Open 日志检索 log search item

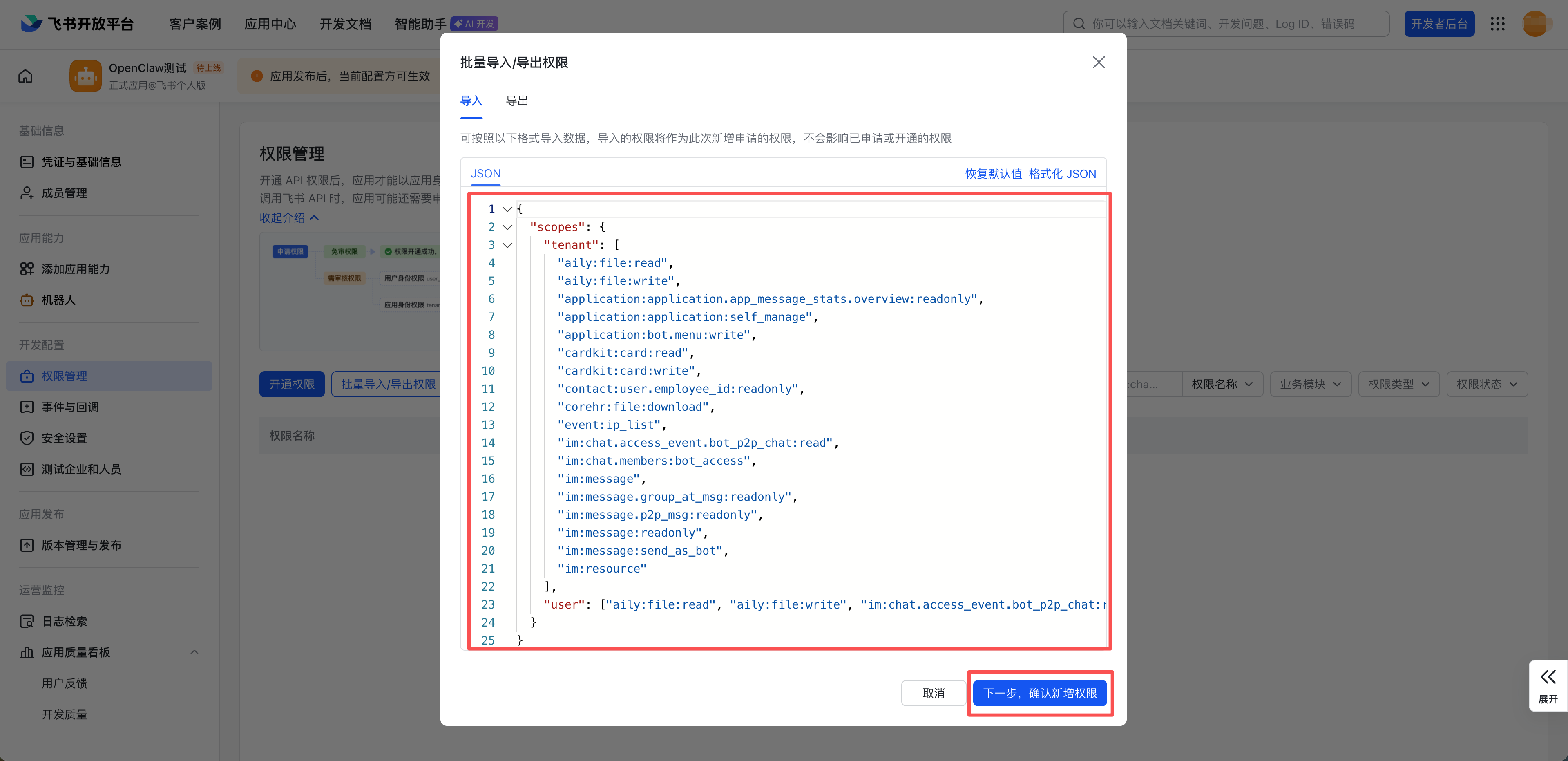point(64,621)
